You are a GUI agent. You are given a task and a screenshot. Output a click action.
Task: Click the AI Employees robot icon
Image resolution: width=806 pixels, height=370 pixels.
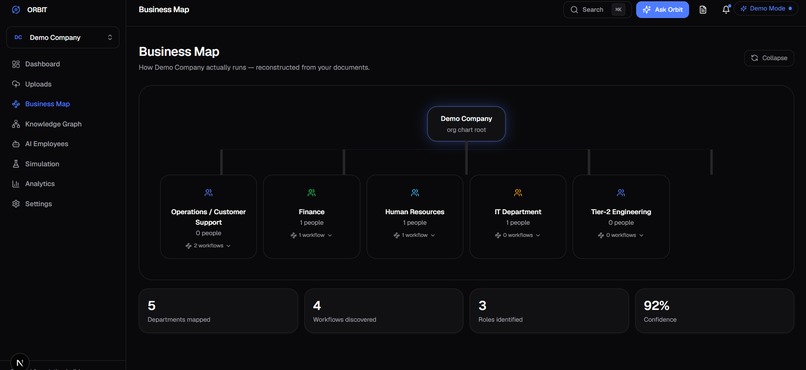16,144
